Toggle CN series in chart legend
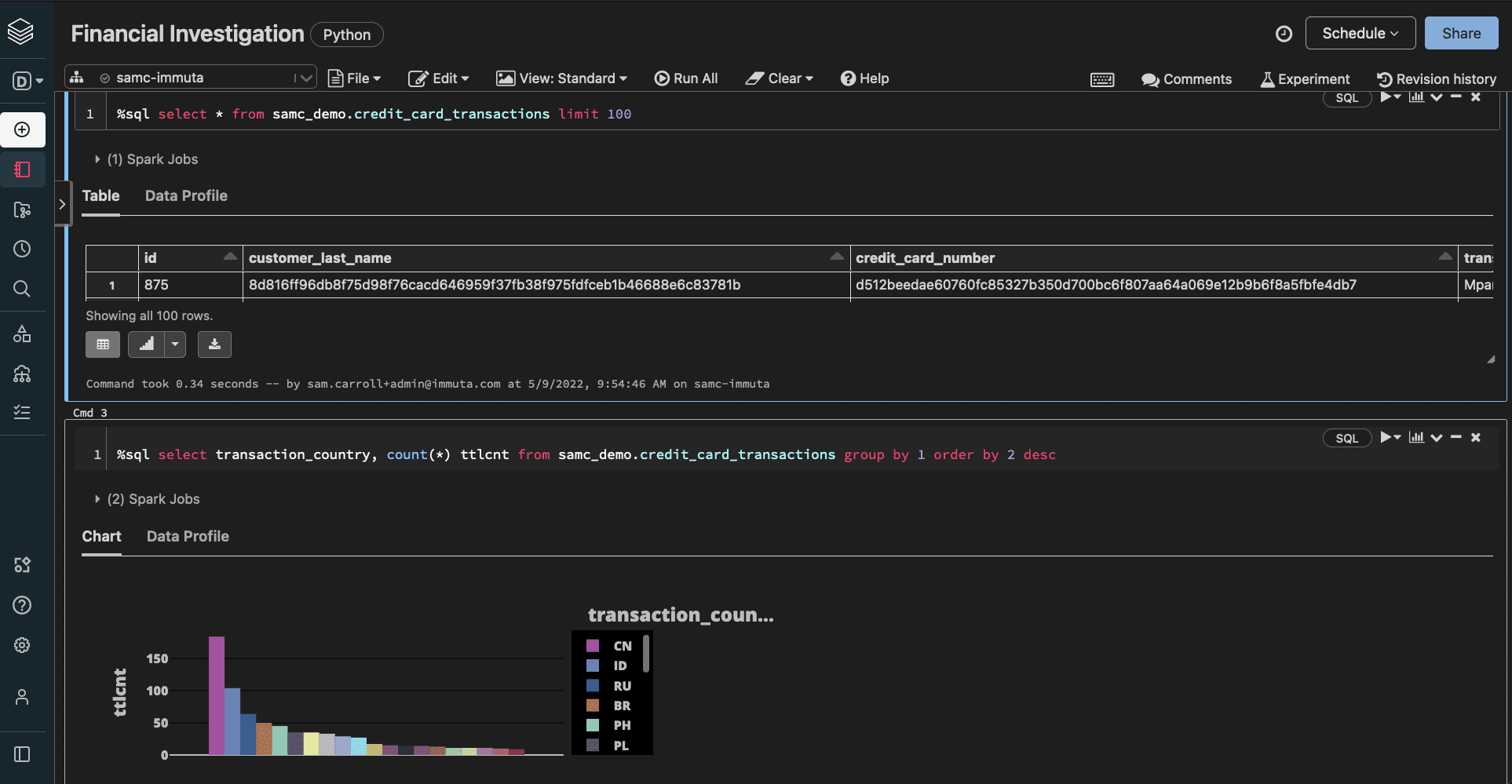 tap(622, 646)
